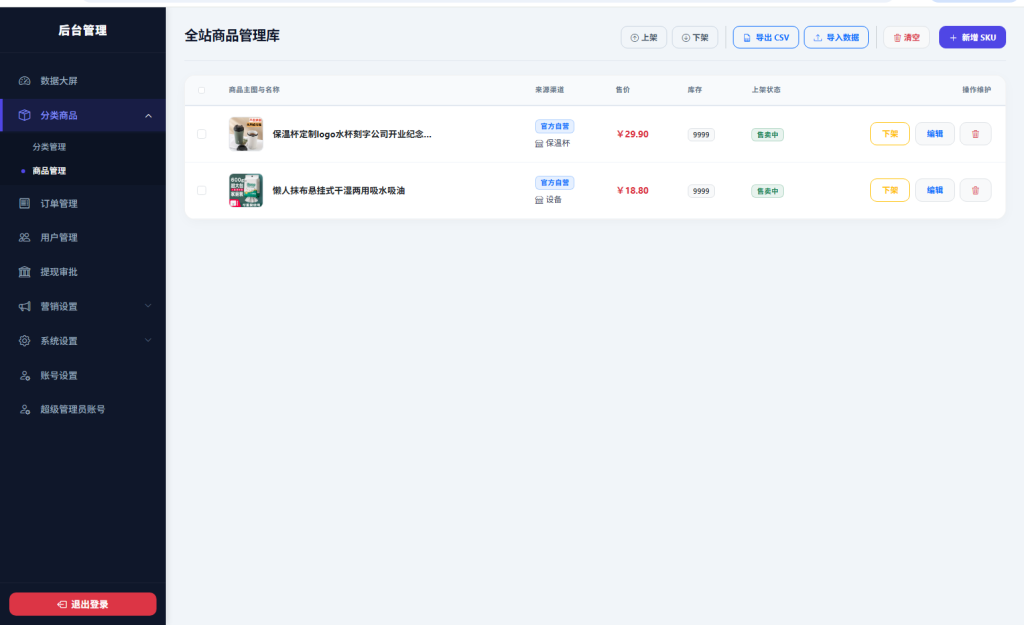Click the 上架状态 column header
Image resolution: width=1024 pixels, height=625 pixels.
(x=766, y=89)
